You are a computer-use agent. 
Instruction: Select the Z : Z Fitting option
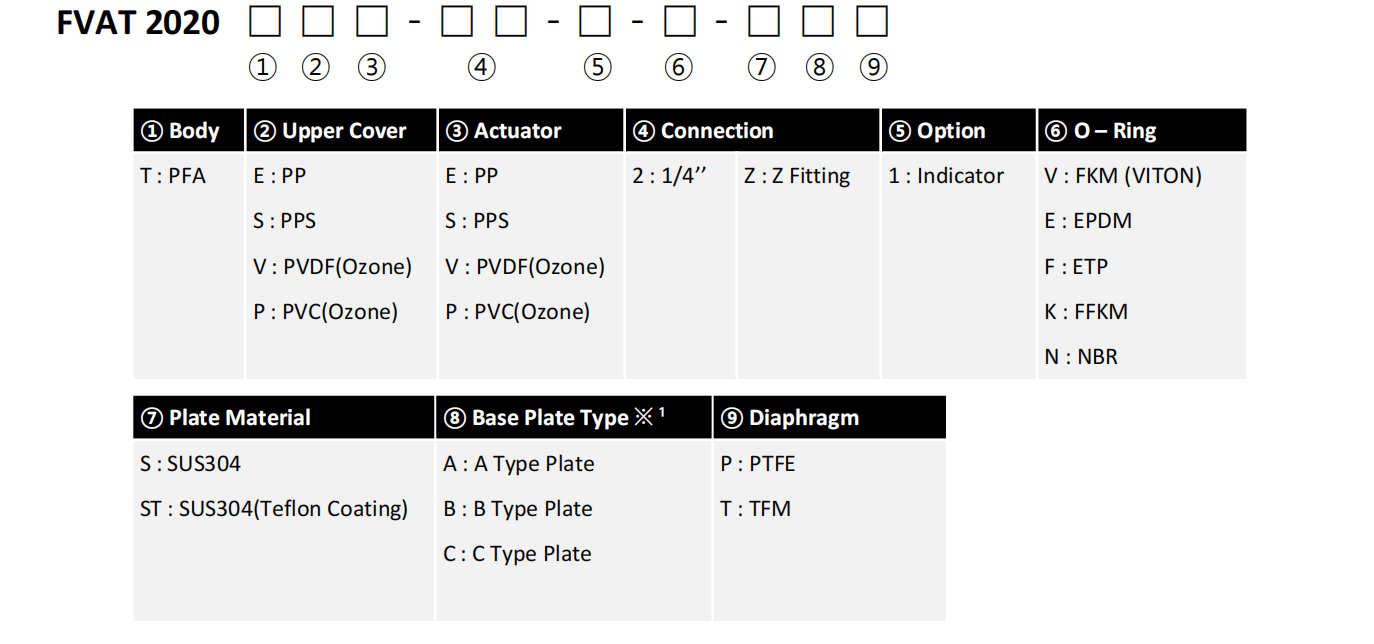click(797, 176)
